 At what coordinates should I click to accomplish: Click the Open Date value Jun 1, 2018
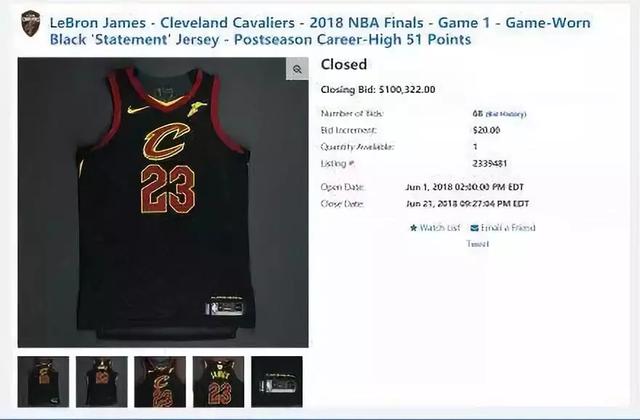pos(464,187)
